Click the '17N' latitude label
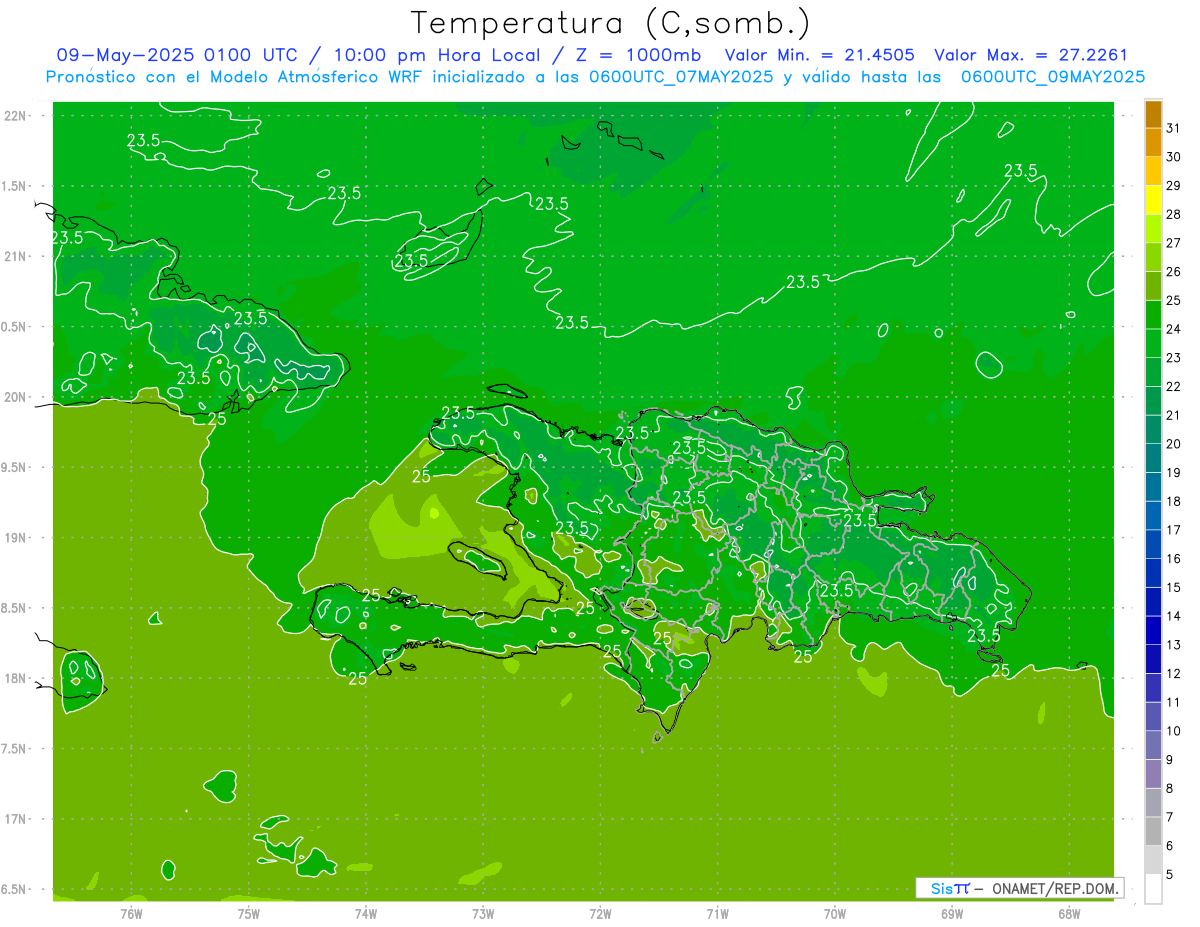 [15, 819]
